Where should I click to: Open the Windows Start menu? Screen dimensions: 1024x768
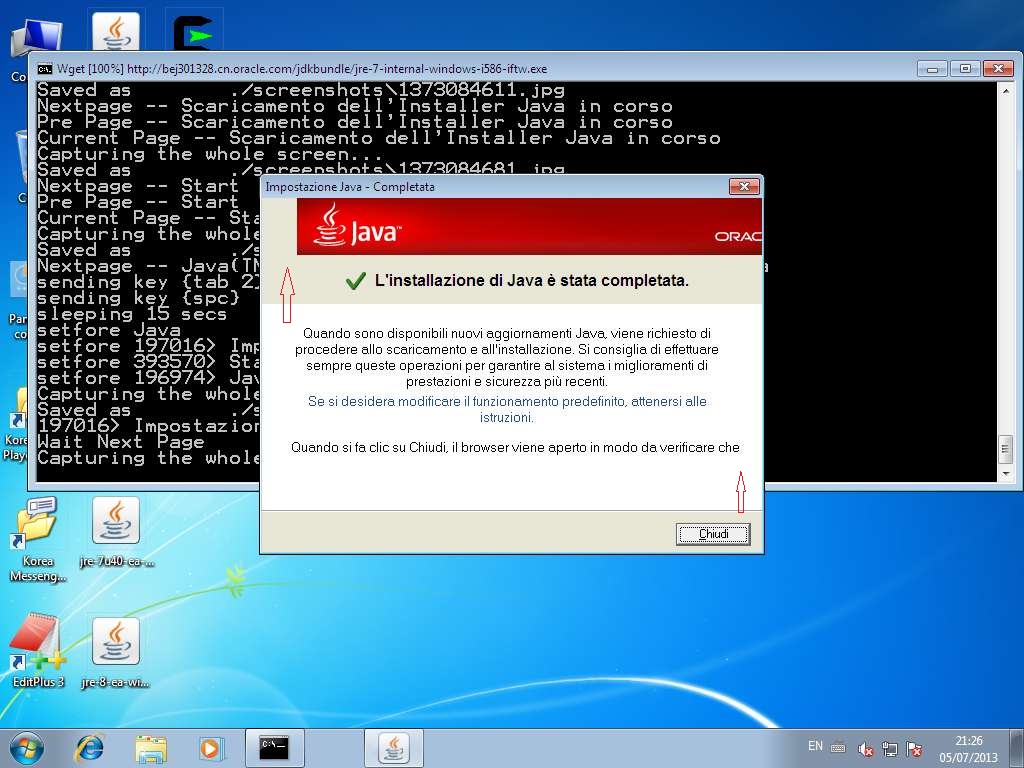click(x=25, y=747)
